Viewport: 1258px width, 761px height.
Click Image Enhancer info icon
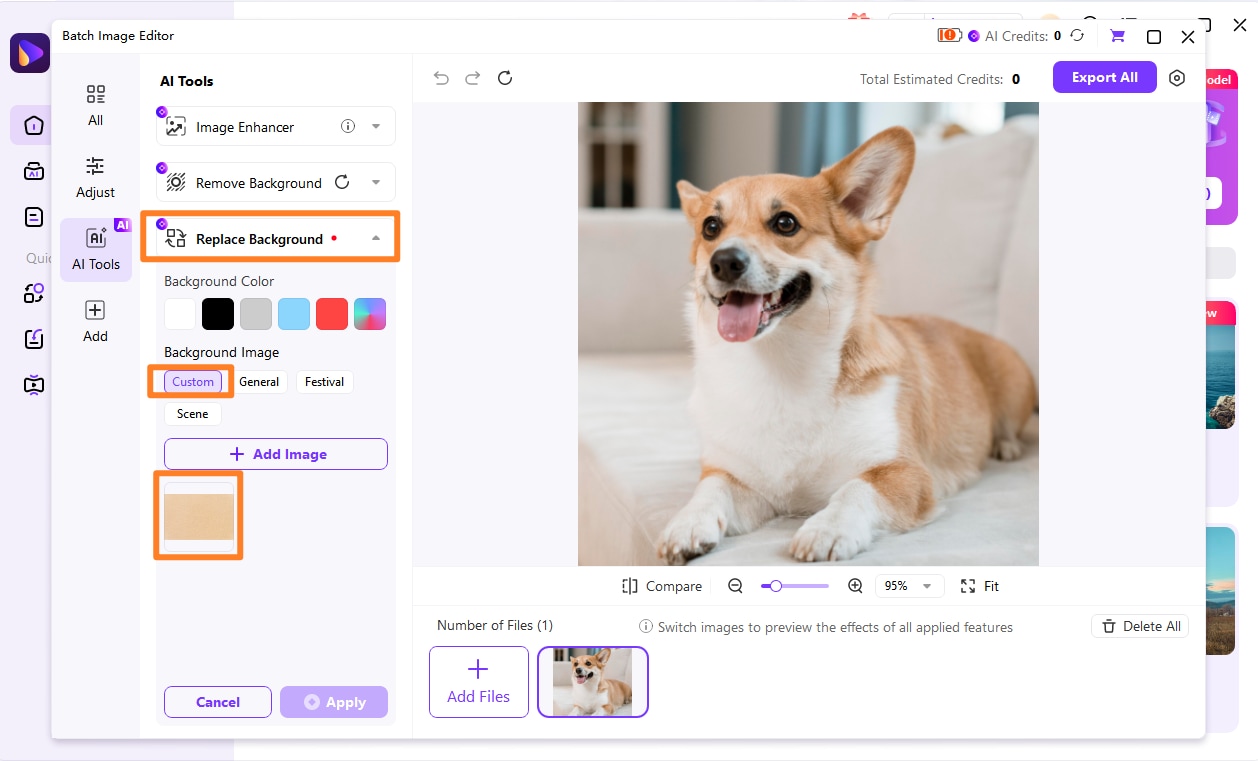pyautogui.click(x=348, y=126)
